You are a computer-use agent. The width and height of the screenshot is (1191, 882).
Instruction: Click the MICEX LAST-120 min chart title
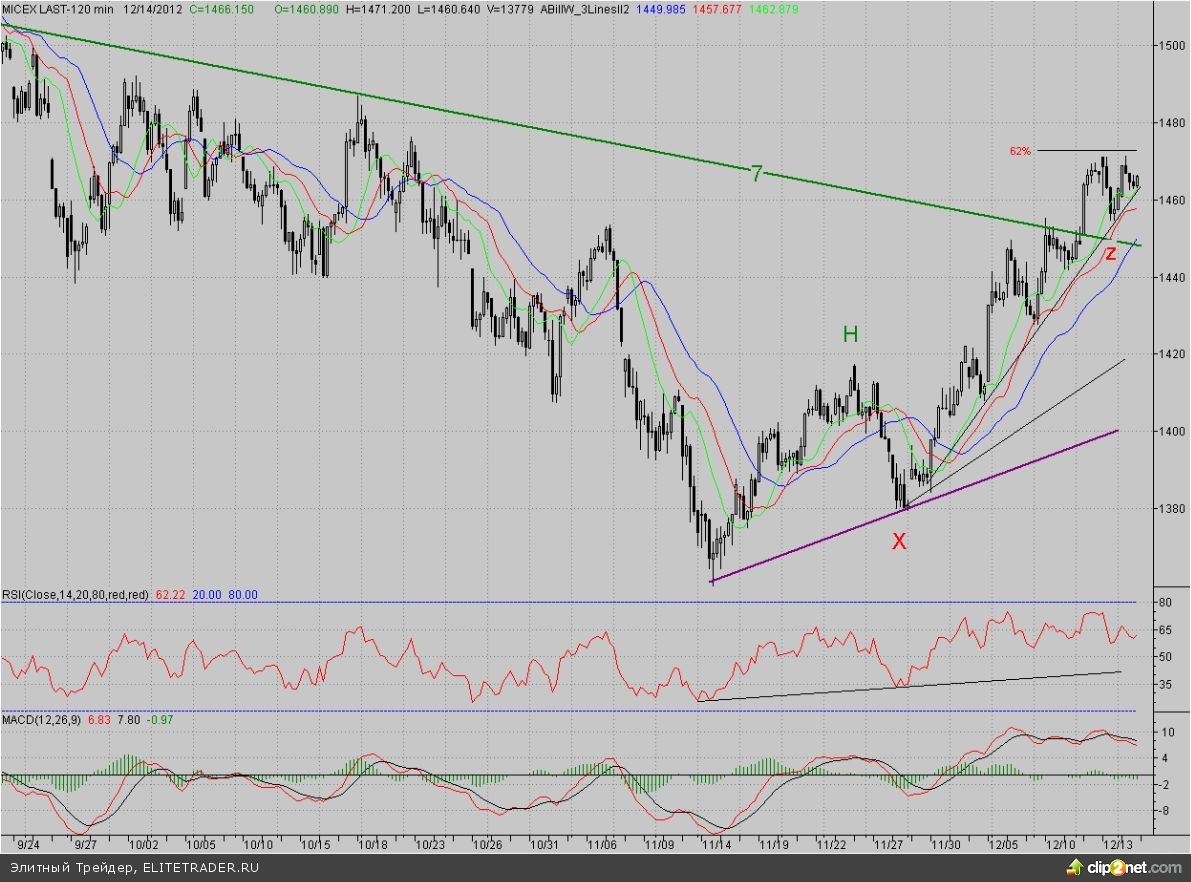tap(60, 9)
